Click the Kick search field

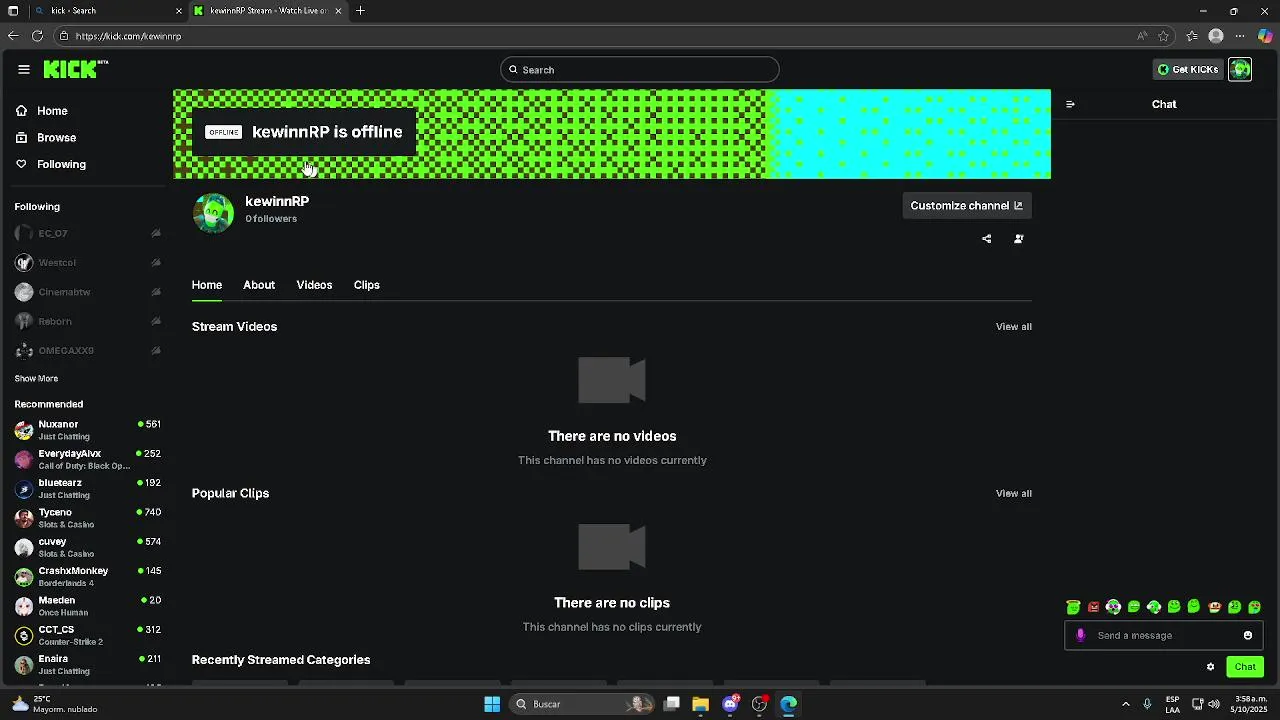pos(640,69)
